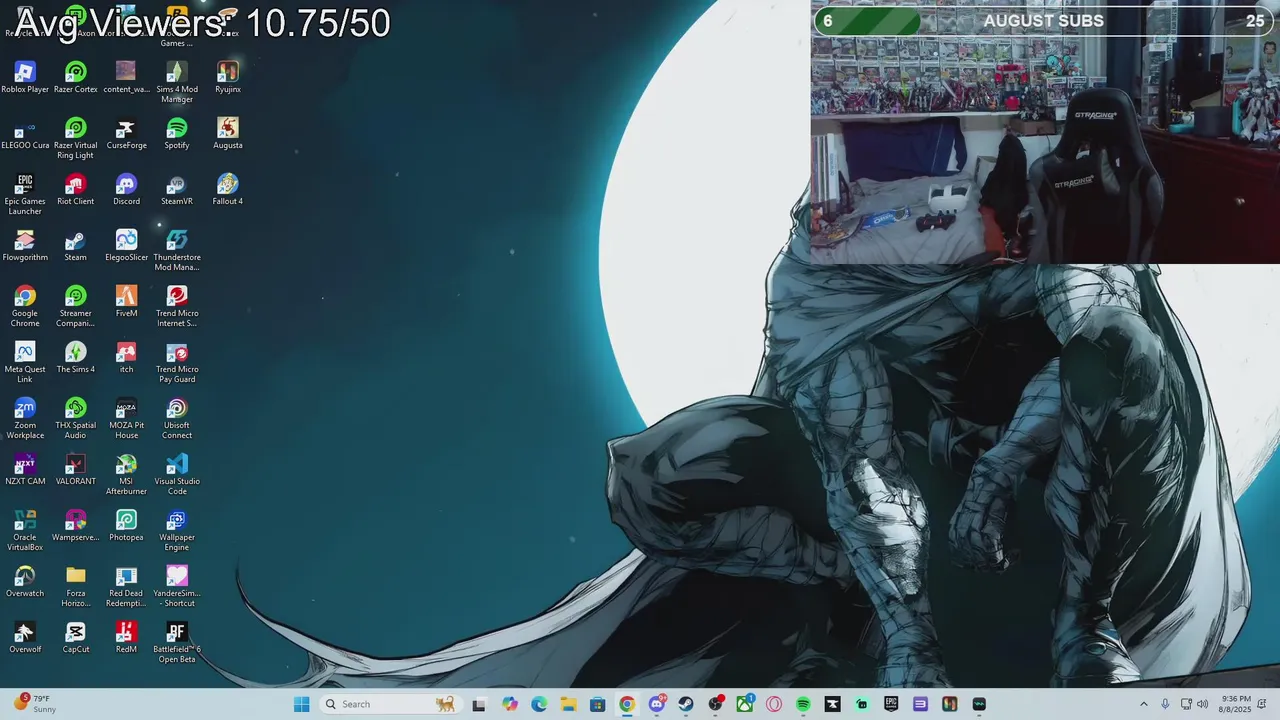Launch Copilot from the taskbar

[510, 704]
